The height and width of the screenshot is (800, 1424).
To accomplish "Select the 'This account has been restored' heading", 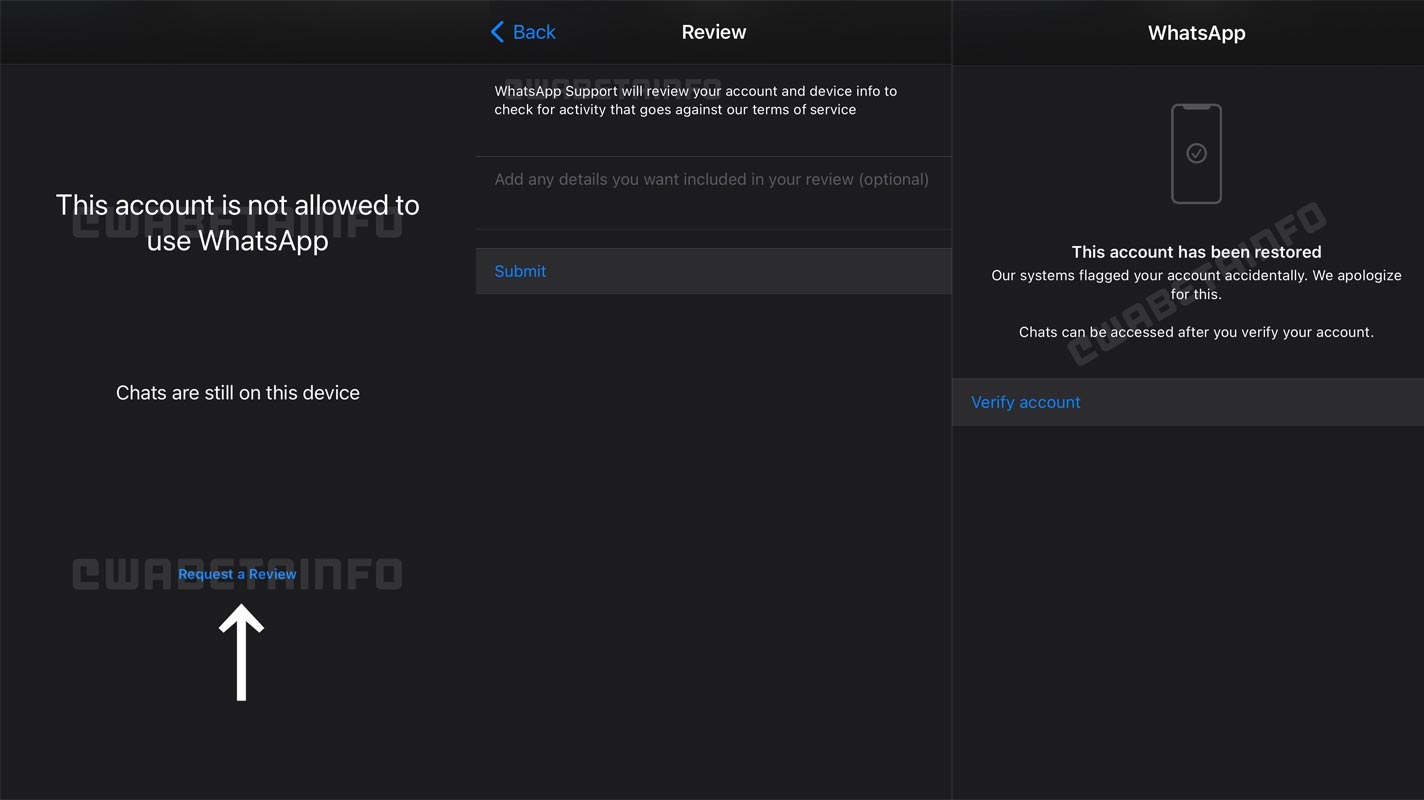I will pos(1196,252).
